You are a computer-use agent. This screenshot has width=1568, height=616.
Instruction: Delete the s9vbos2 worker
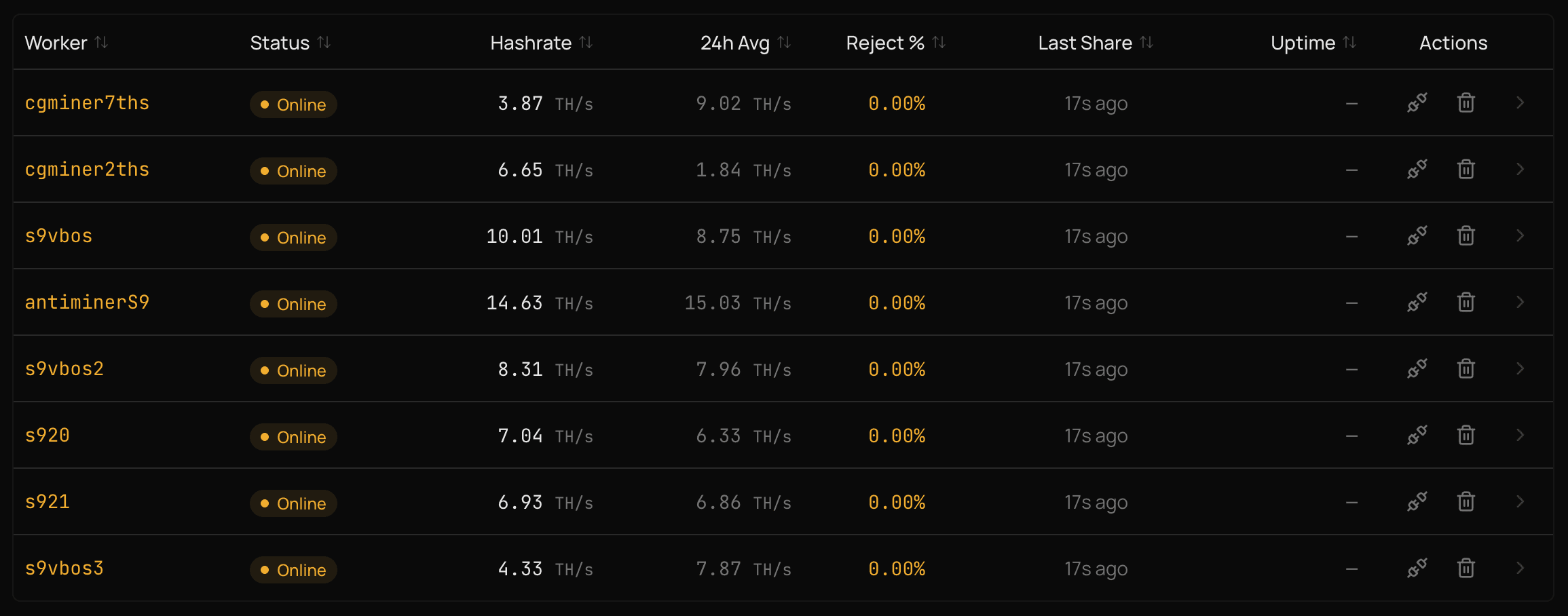[1466, 369]
